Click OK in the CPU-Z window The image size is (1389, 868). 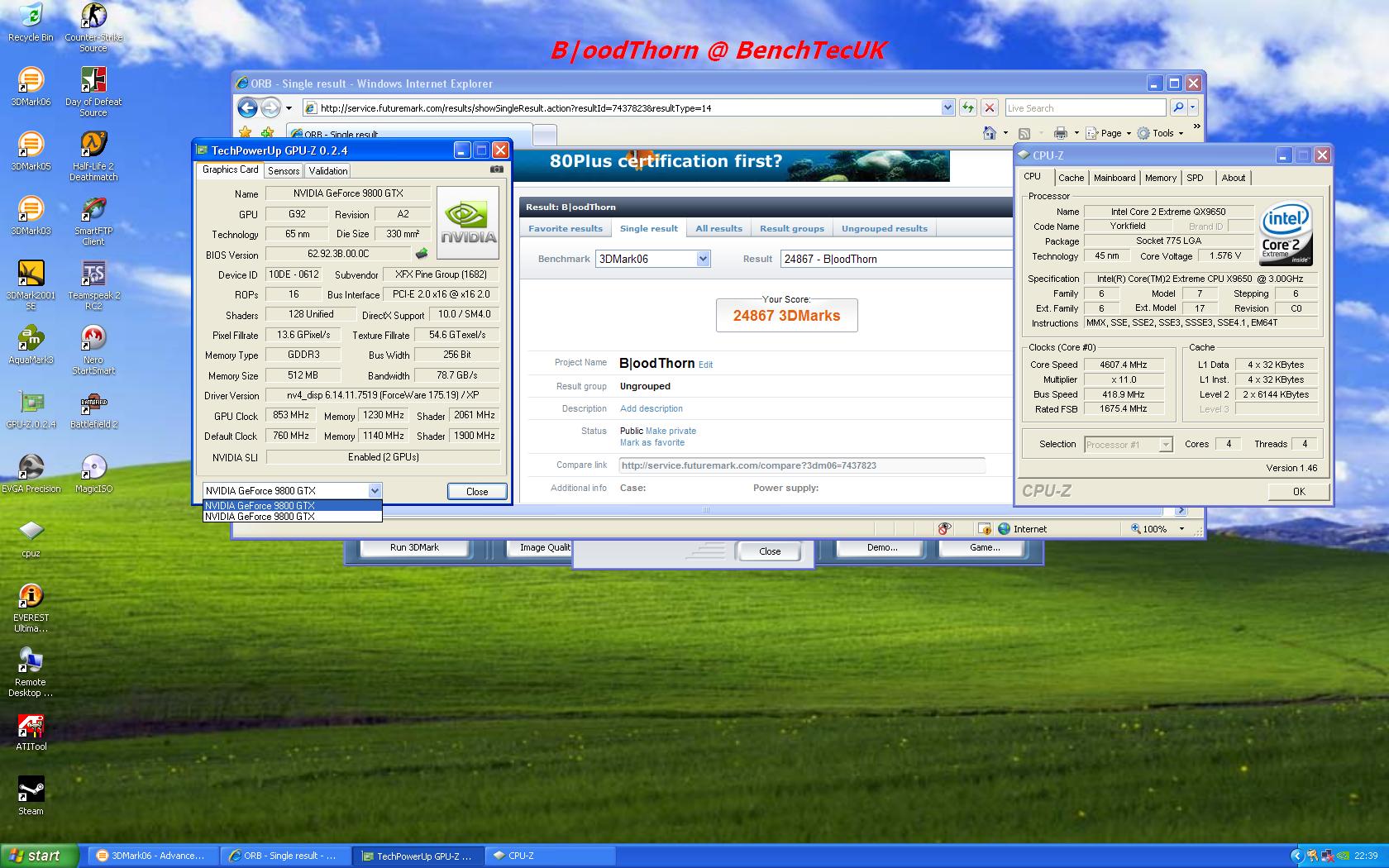coord(1299,491)
